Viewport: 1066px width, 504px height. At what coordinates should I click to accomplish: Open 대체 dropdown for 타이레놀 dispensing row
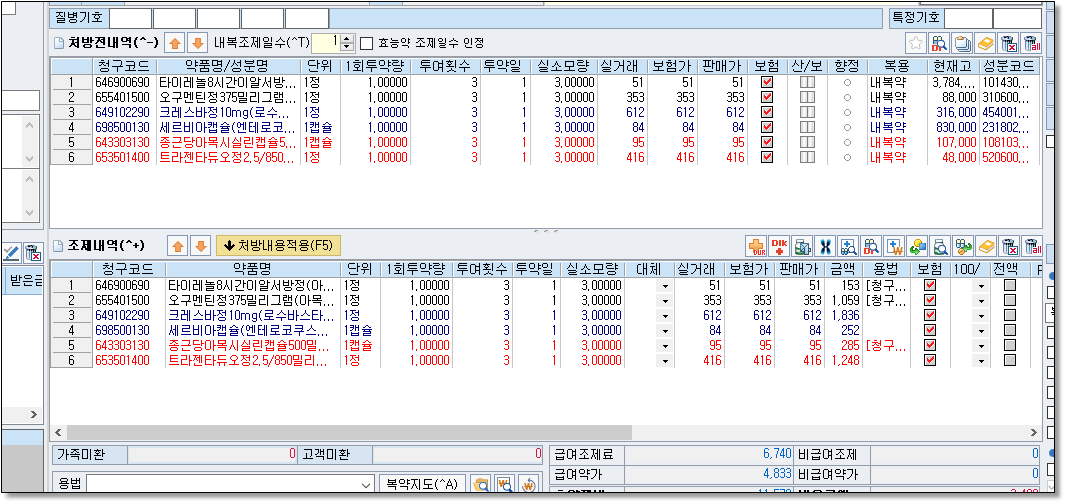click(663, 286)
